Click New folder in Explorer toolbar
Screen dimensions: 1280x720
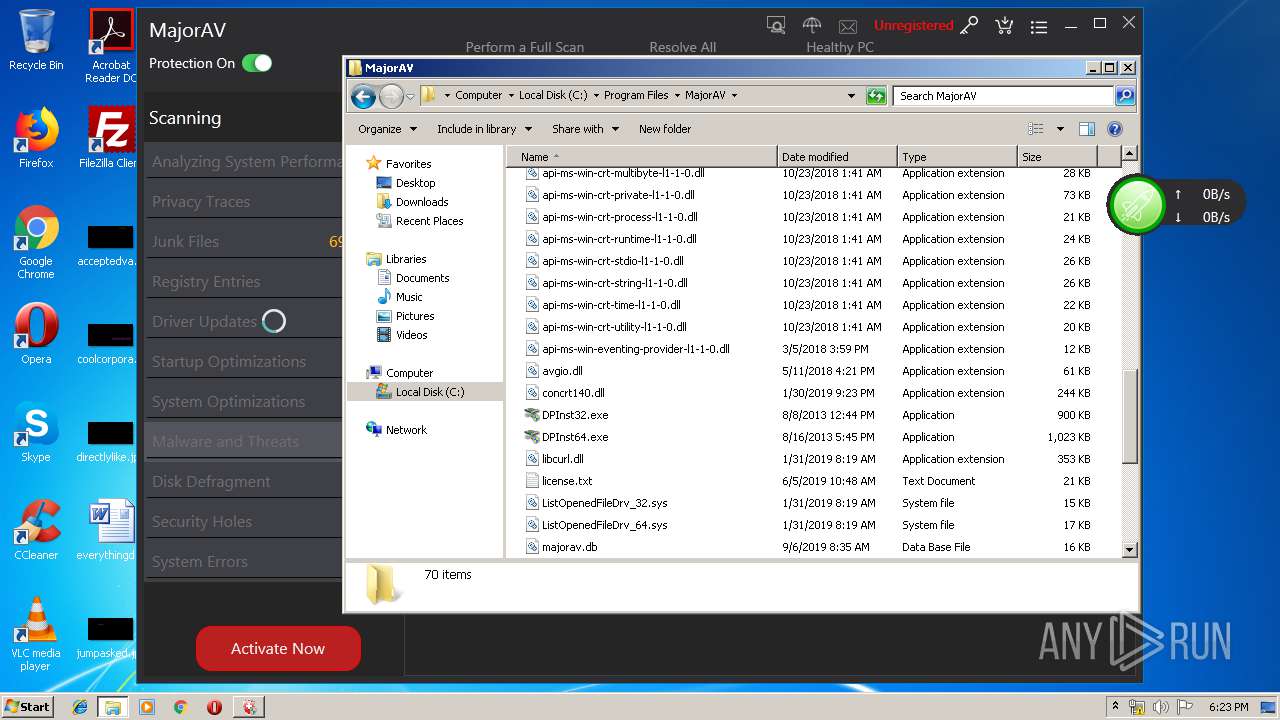point(665,129)
